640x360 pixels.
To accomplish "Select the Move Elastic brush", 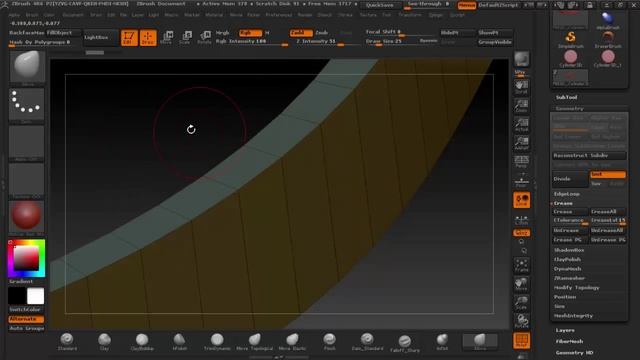I will [292, 342].
